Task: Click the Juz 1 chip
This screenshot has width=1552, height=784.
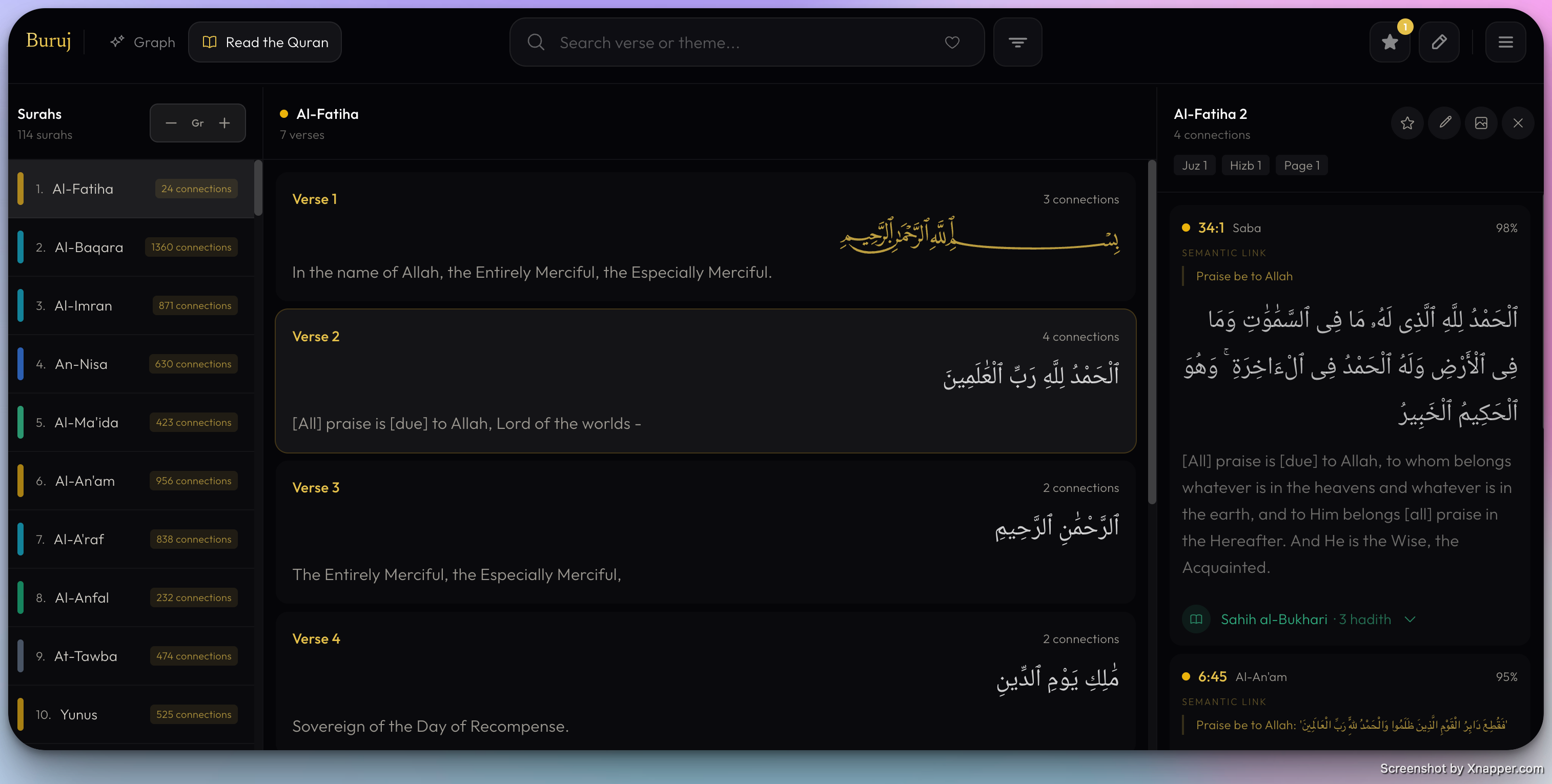Action: click(x=1194, y=165)
